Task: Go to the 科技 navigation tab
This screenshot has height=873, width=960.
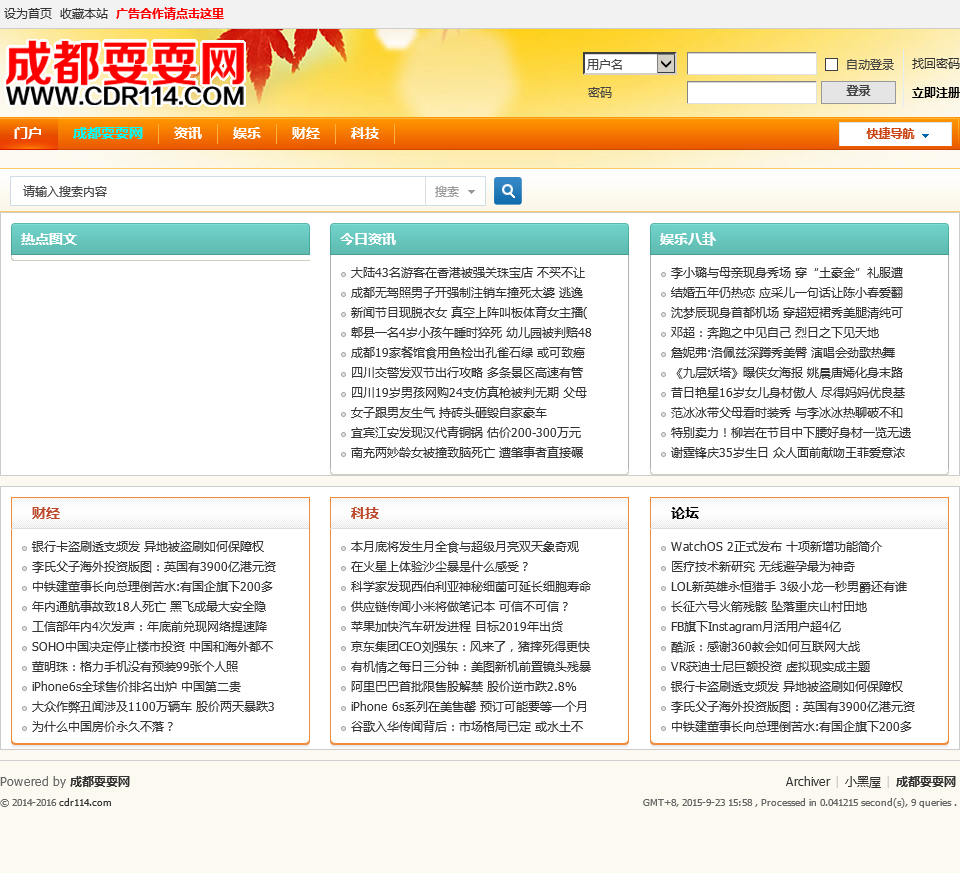Action: [x=364, y=134]
